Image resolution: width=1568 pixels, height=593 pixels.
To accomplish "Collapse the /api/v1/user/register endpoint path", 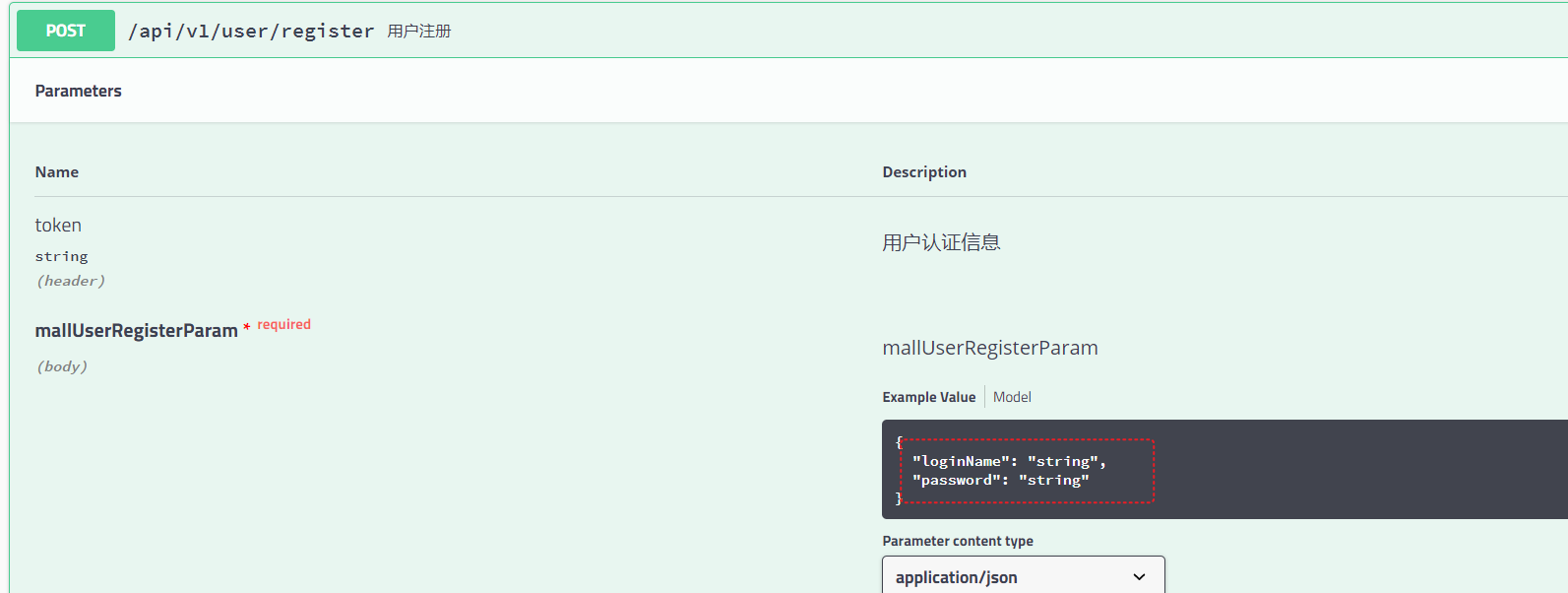I will (x=251, y=31).
